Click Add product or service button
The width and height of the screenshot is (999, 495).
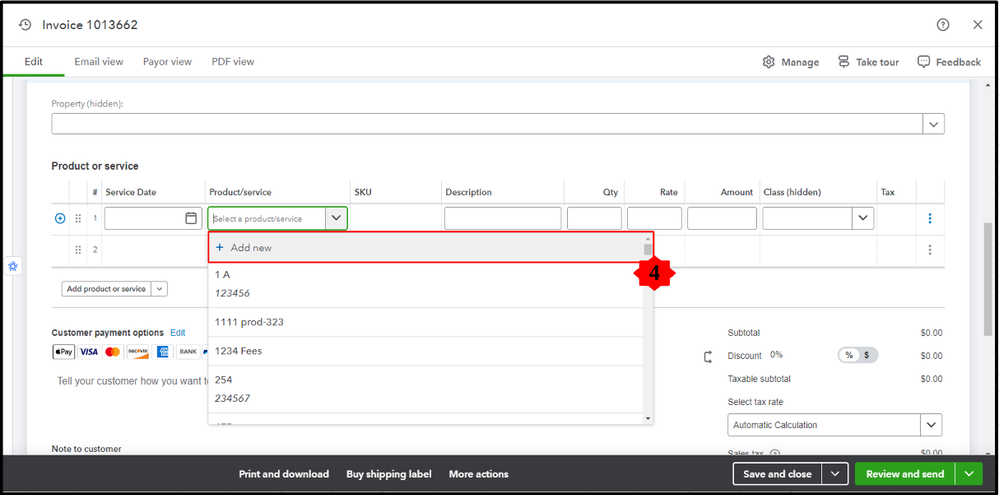coord(106,289)
